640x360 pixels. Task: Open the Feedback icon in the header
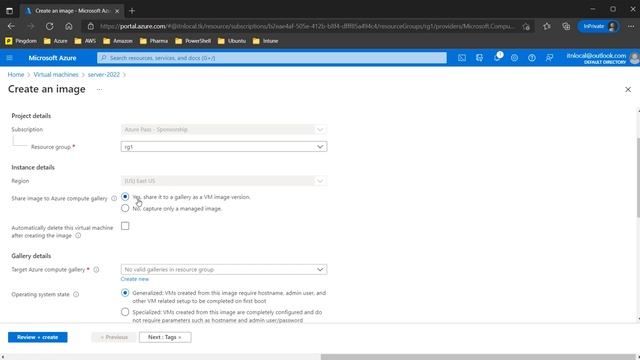549,58
